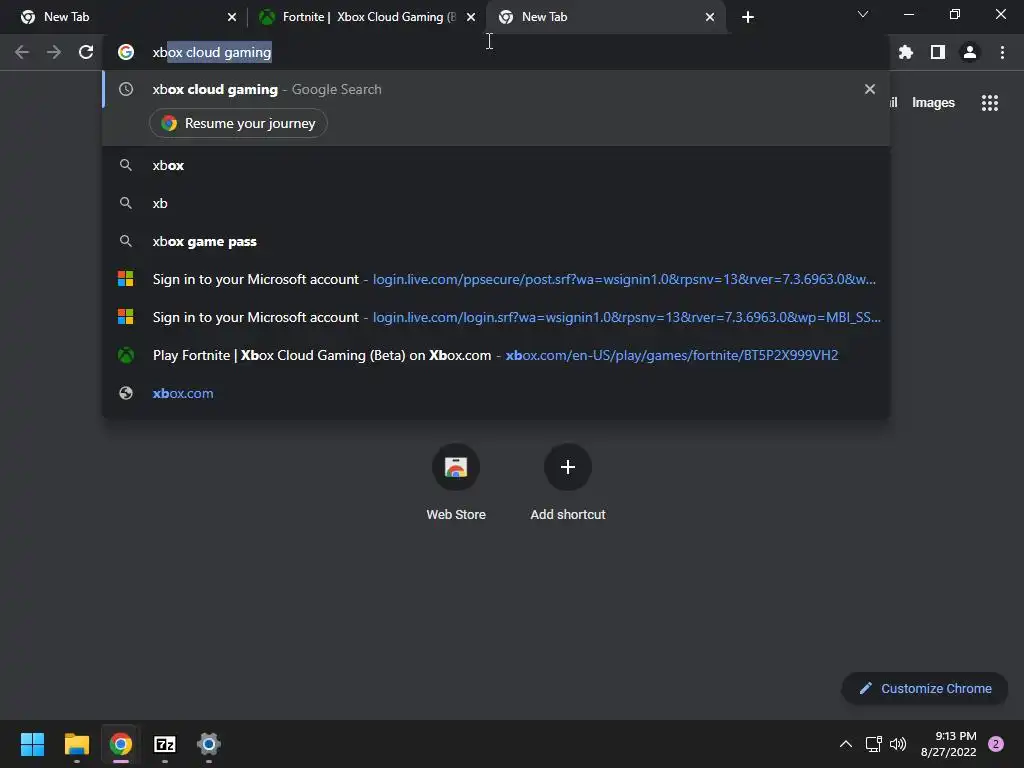1024x768 pixels.
Task: Open the Web Store shortcut
Action: (456, 482)
